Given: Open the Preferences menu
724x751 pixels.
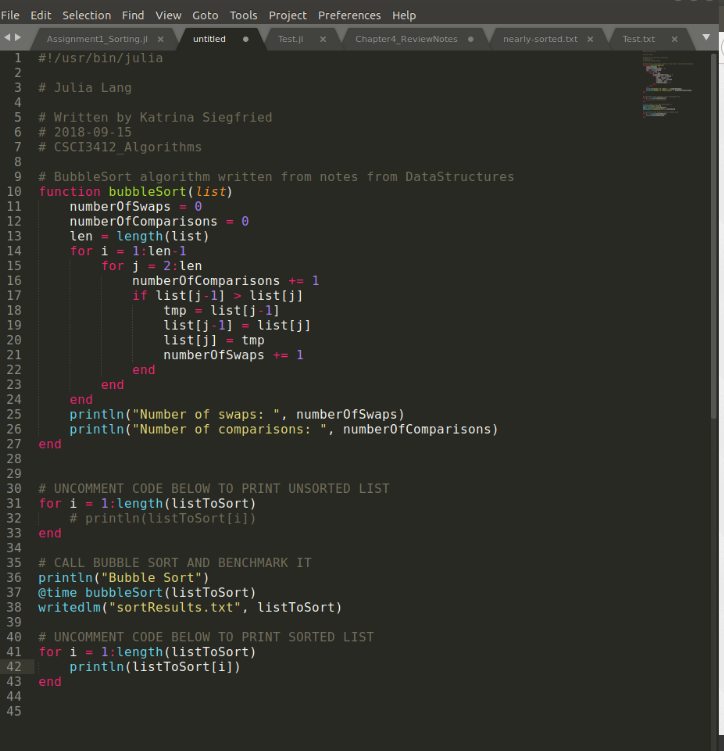Looking at the screenshot, I should click(350, 15).
